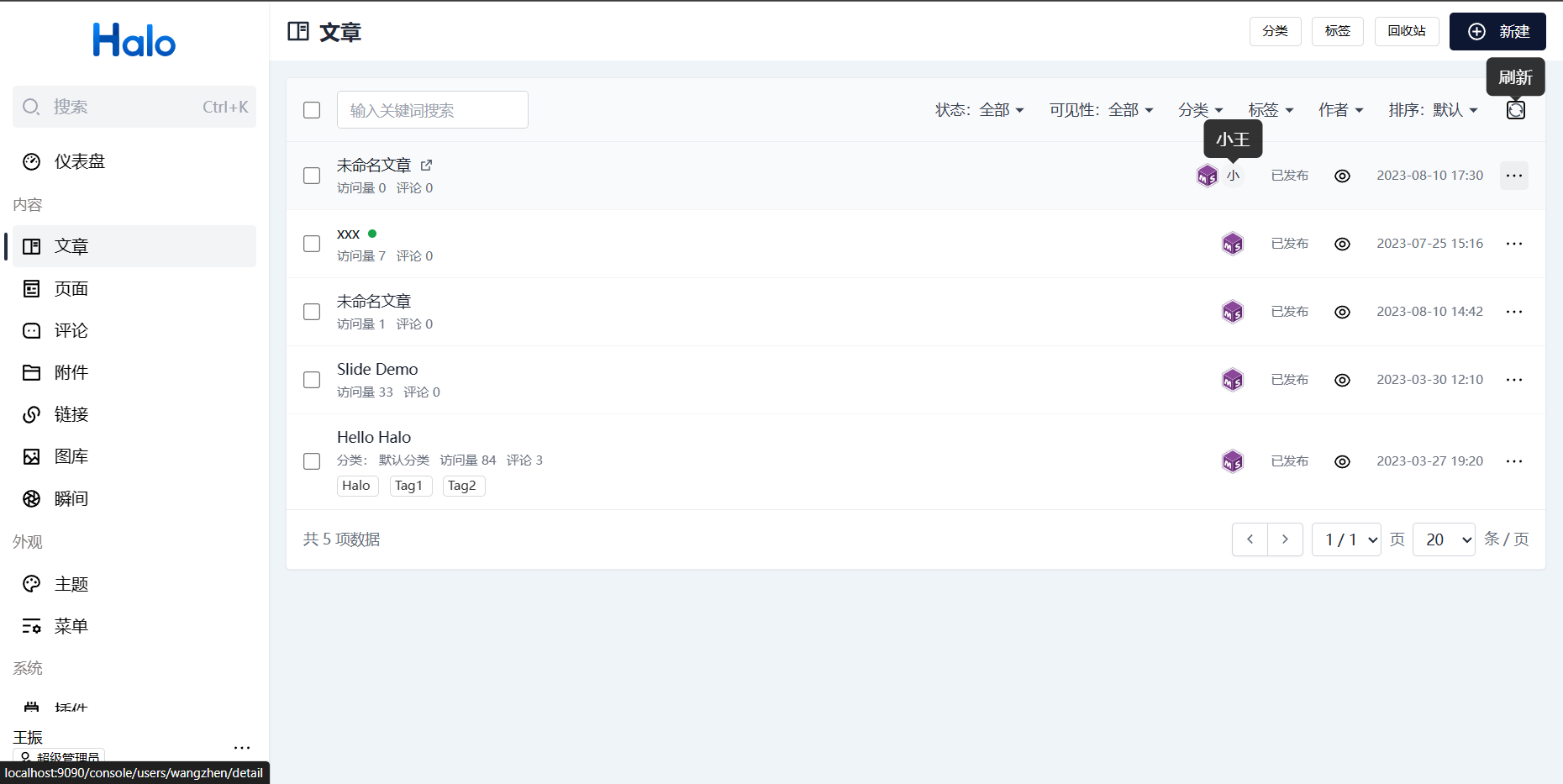Select 链接 from the sidebar
Viewport: 1563px width, 784px height.
(x=71, y=413)
